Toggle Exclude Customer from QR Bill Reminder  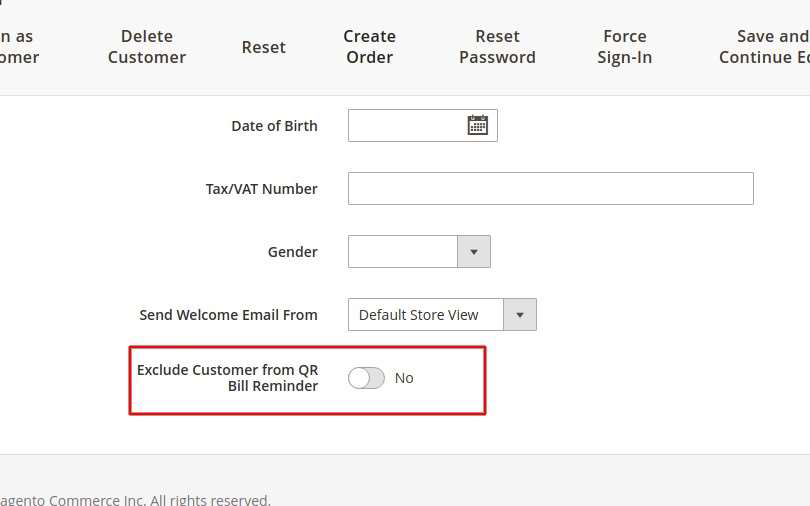[x=366, y=378]
